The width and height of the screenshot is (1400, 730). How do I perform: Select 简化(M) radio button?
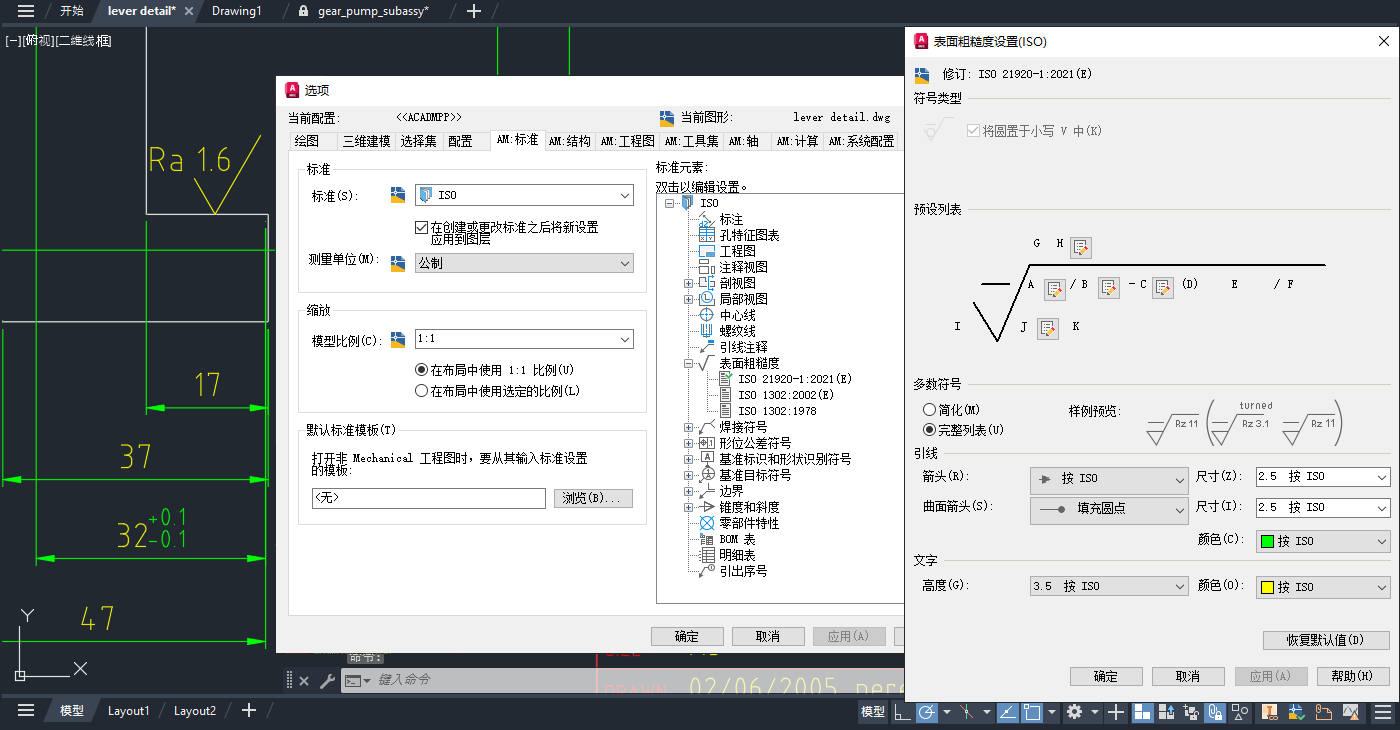pyautogui.click(x=930, y=410)
